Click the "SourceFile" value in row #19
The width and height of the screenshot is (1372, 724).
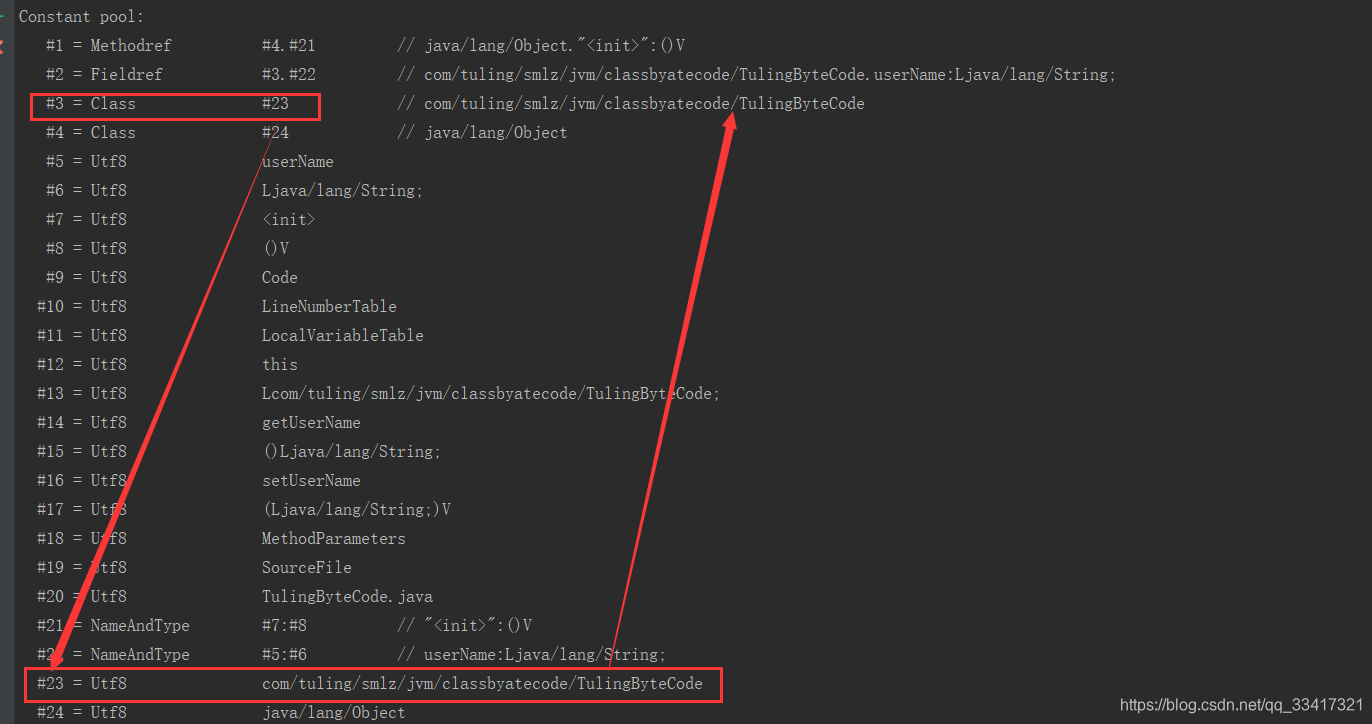click(307, 568)
